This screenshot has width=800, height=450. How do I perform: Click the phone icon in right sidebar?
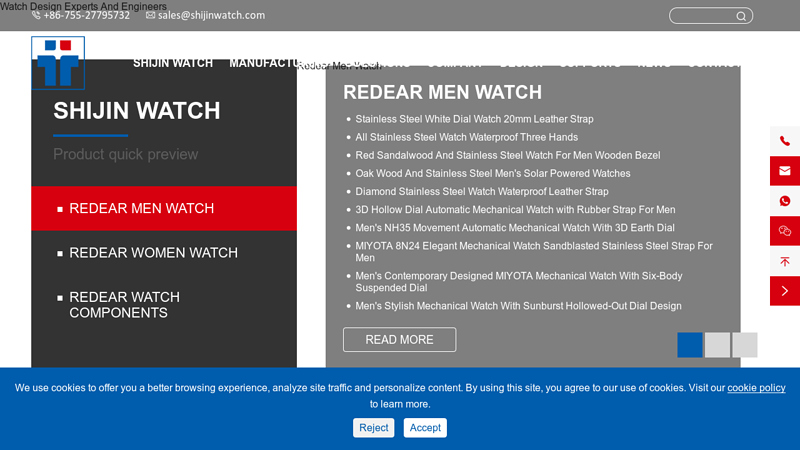click(x=785, y=141)
